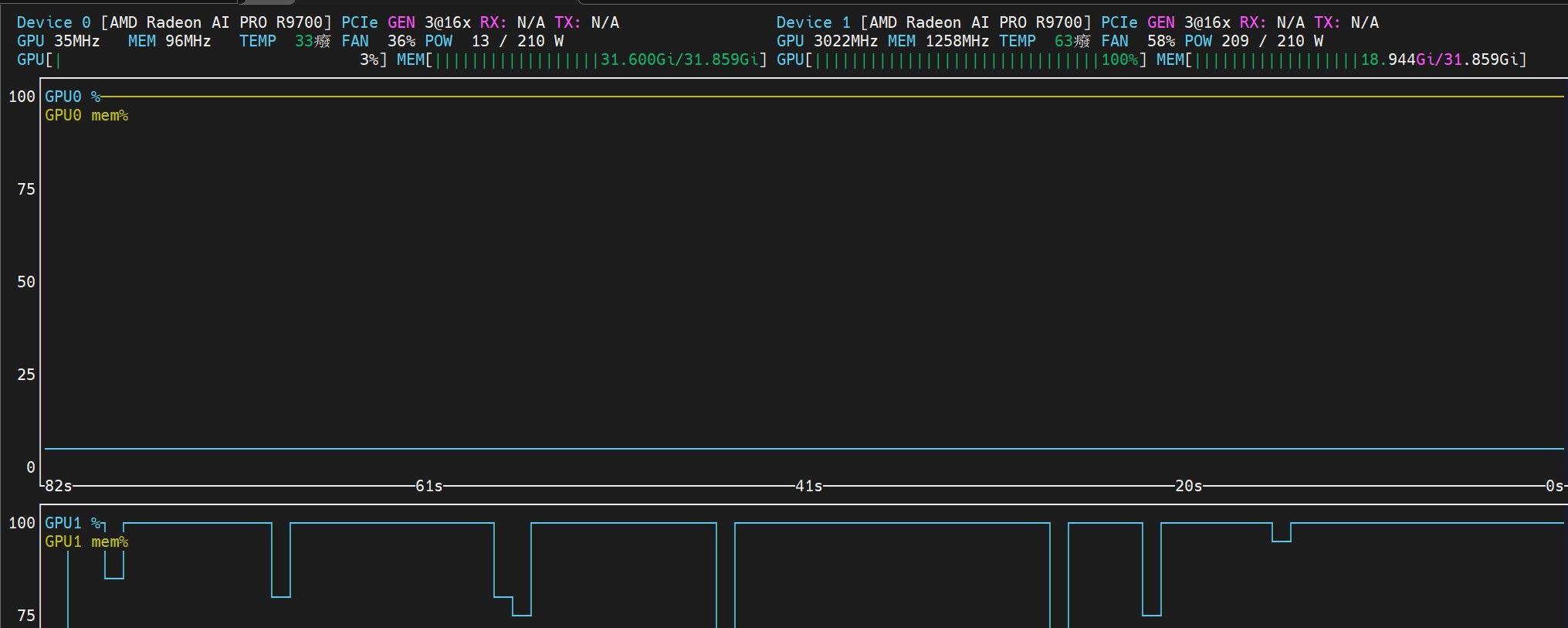Click the 75 y-axis label of the GPU1 chart

(26, 616)
